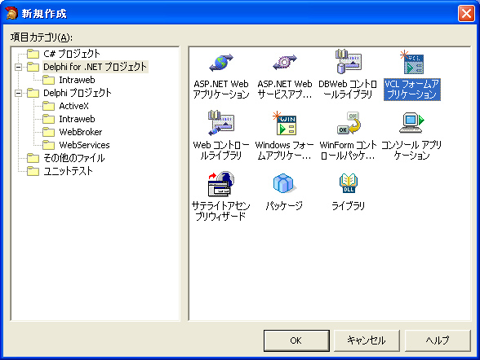The height and width of the screenshot is (360, 480).
Task: Select the サテライトアセンブリウィザード icon
Action: pyautogui.click(x=221, y=184)
